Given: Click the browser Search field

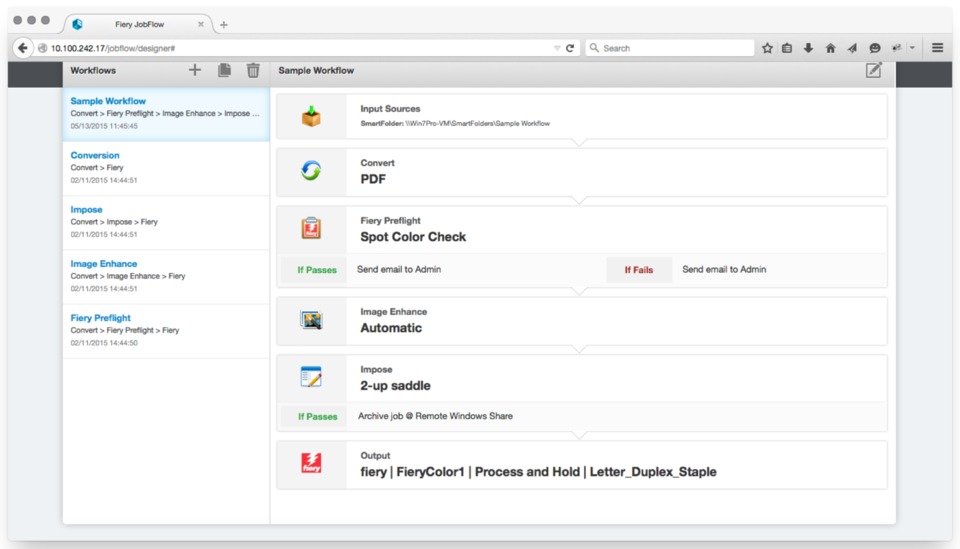Looking at the screenshot, I should coord(670,48).
